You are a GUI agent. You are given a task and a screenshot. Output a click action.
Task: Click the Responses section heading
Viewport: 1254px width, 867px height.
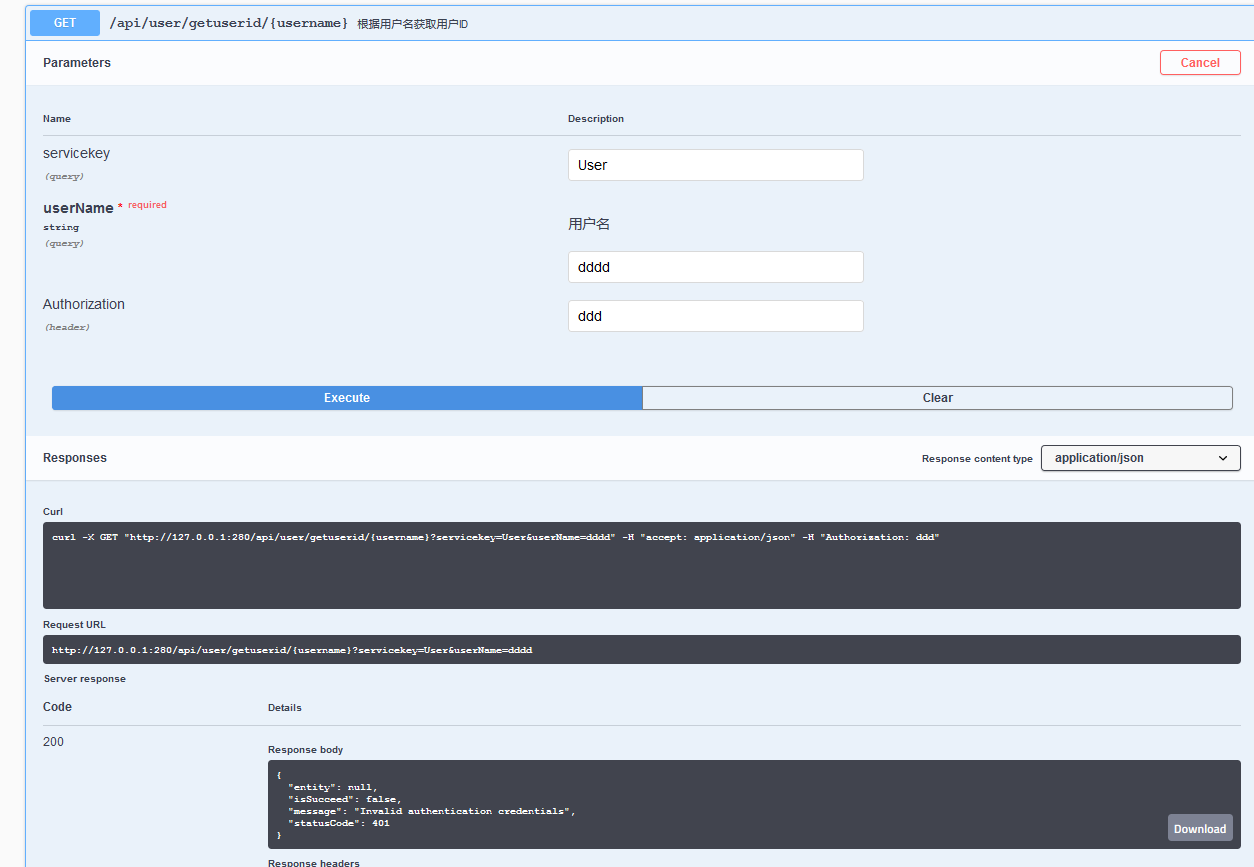[x=75, y=458]
